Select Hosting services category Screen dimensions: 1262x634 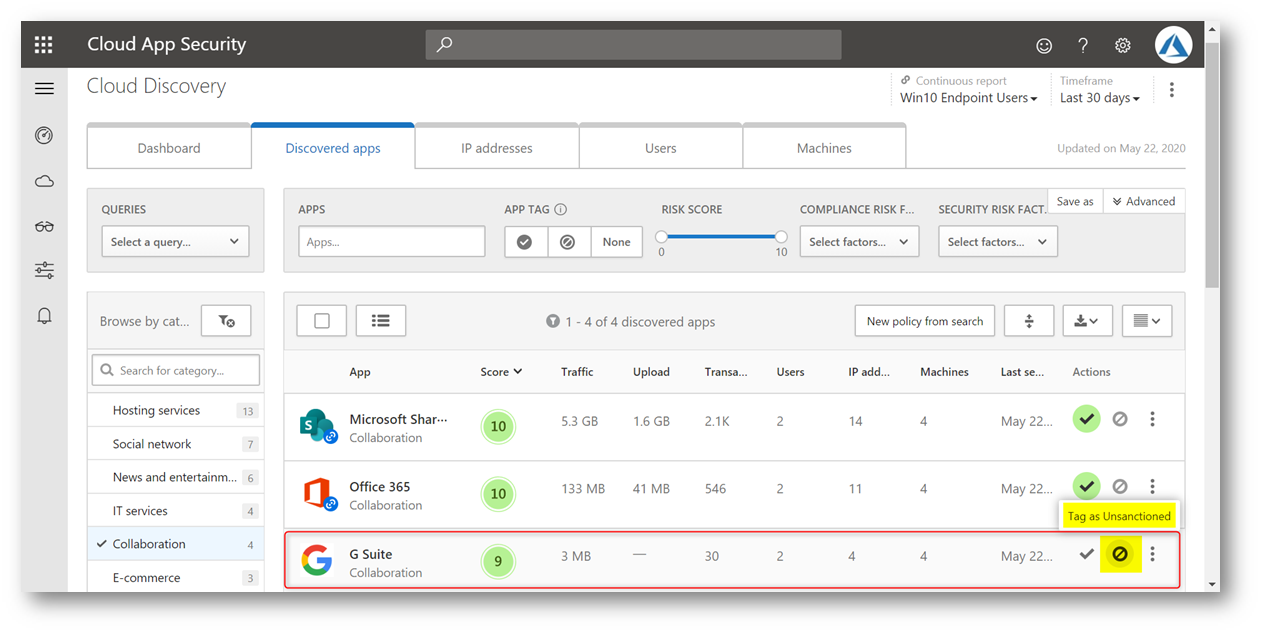pos(176,411)
